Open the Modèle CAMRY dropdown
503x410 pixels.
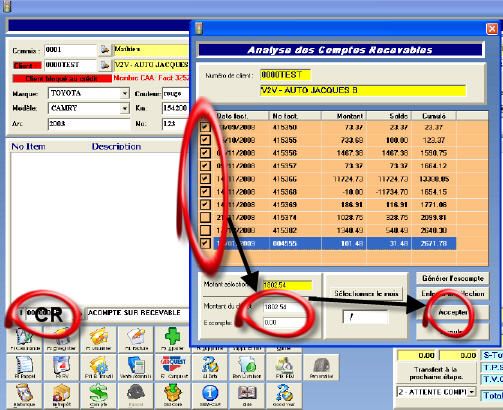point(125,108)
